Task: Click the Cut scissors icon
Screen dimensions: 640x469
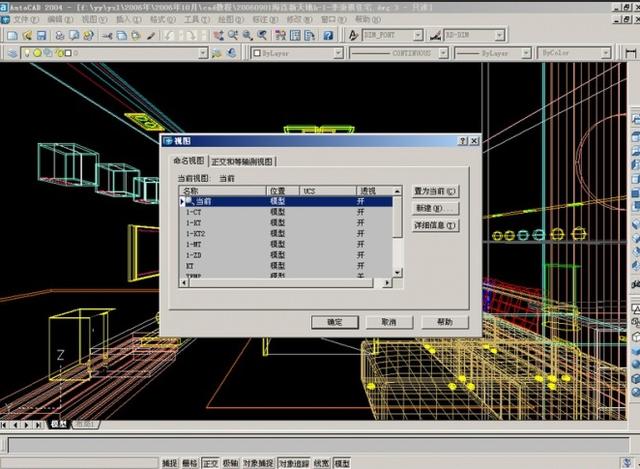Action: tap(107, 36)
